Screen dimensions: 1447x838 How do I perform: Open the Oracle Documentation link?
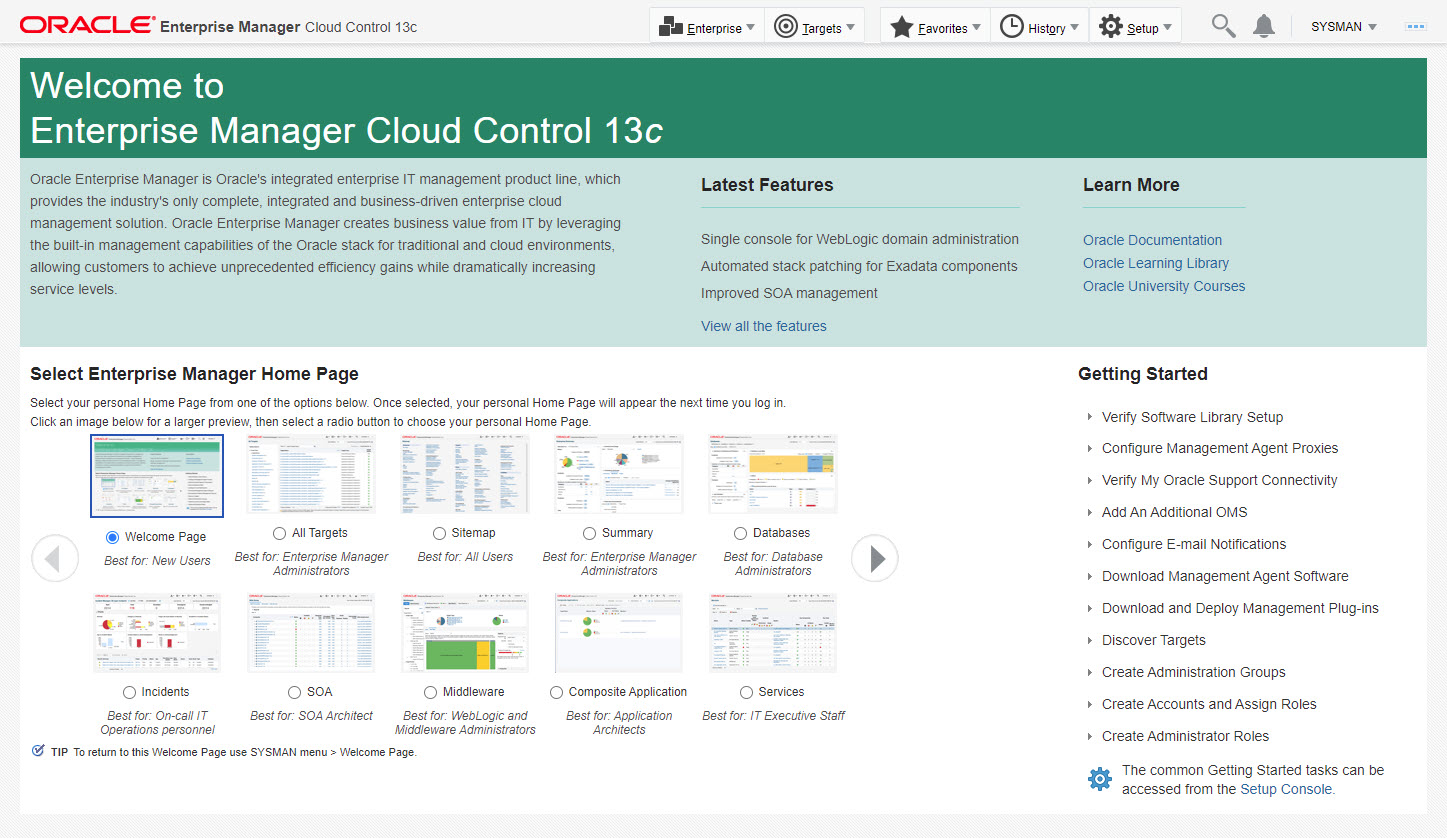coord(1152,240)
